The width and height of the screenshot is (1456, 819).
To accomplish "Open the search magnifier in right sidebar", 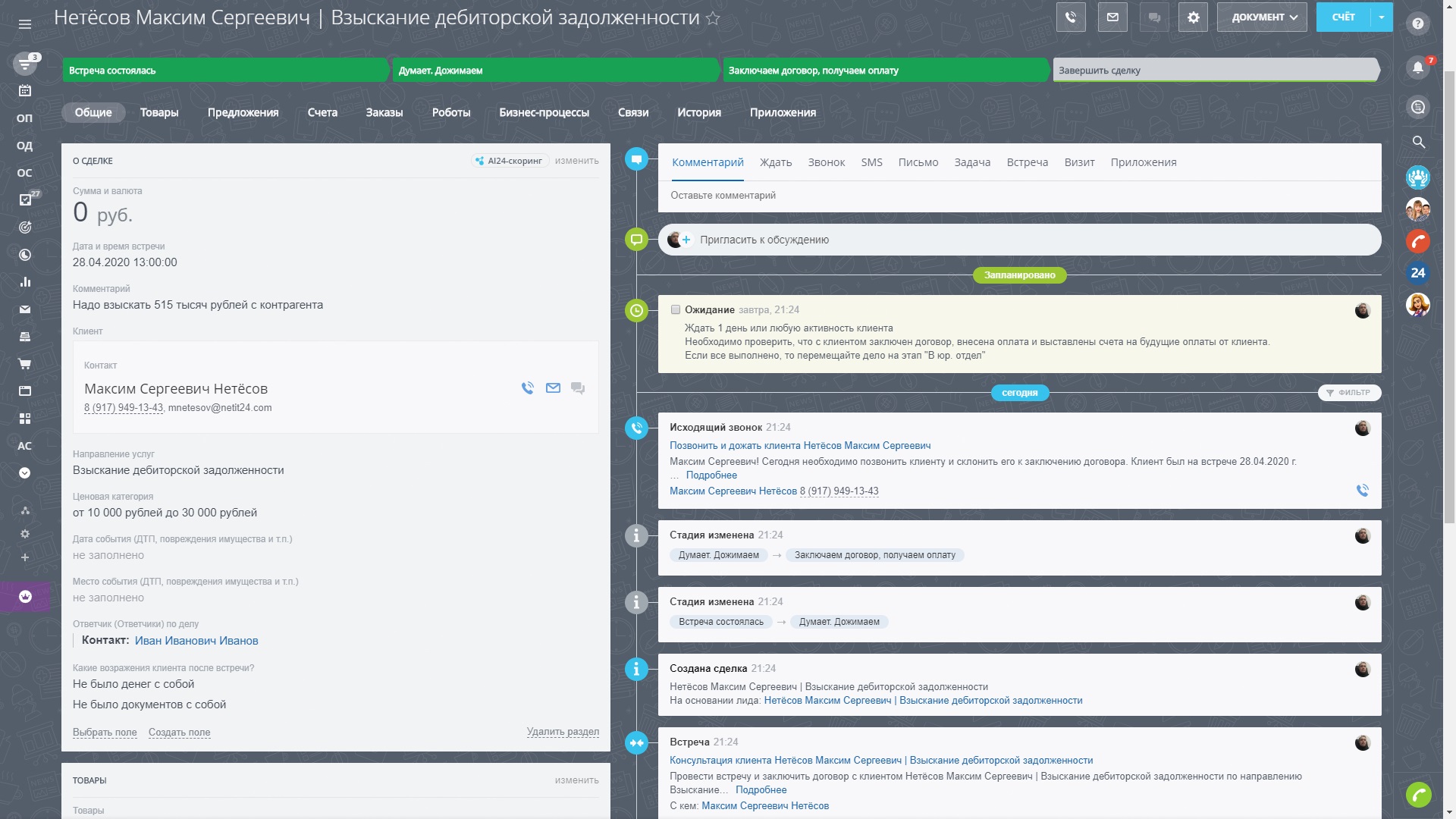I will [1418, 142].
